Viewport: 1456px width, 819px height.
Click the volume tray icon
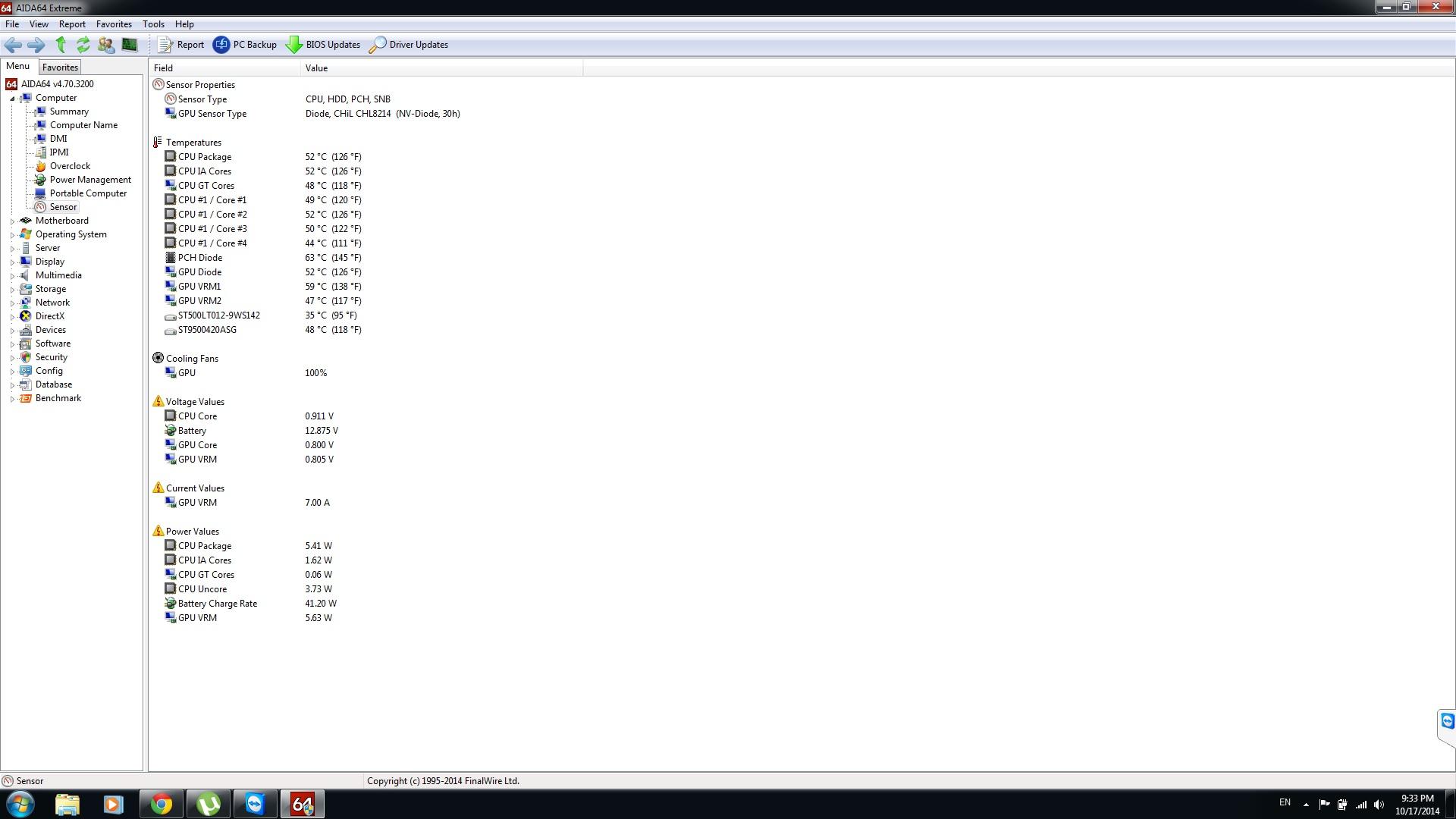click(x=1379, y=805)
